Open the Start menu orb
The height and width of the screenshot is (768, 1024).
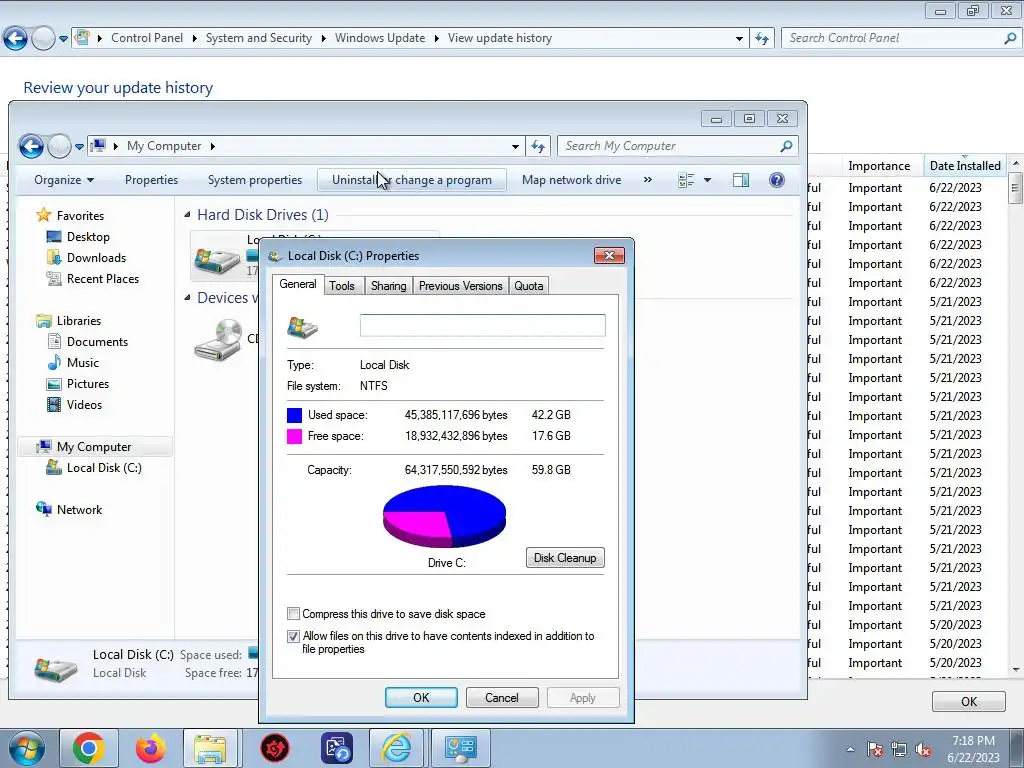pos(25,748)
